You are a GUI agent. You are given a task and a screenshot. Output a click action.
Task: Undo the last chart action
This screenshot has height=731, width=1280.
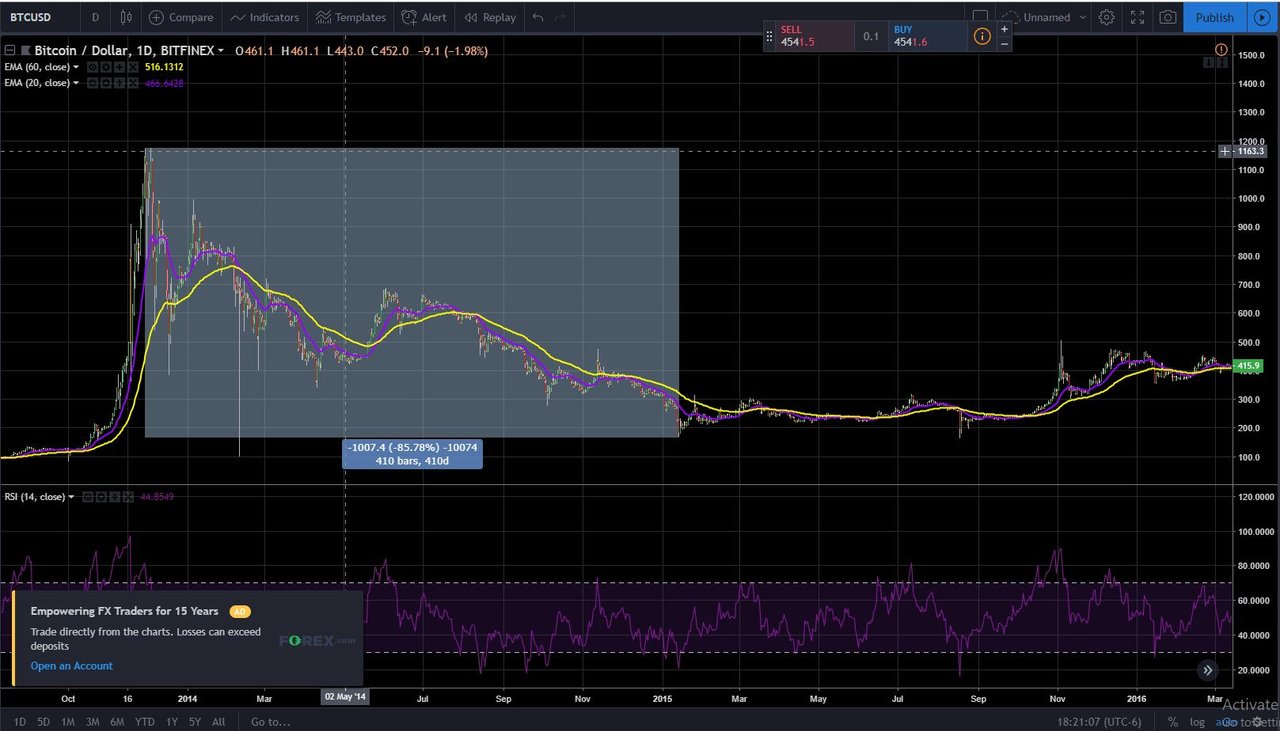[x=538, y=17]
